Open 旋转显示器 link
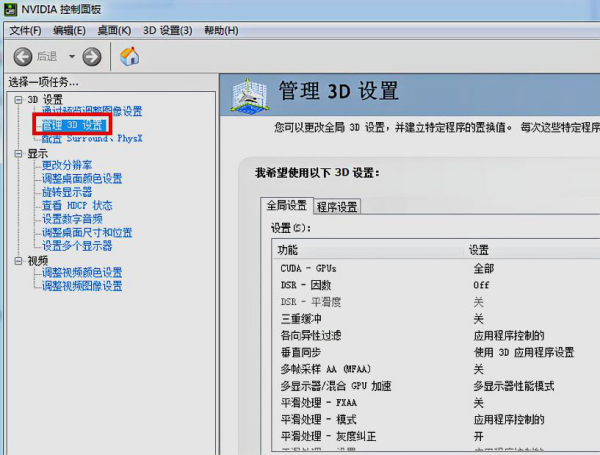The height and width of the screenshot is (455, 600). click(67, 192)
